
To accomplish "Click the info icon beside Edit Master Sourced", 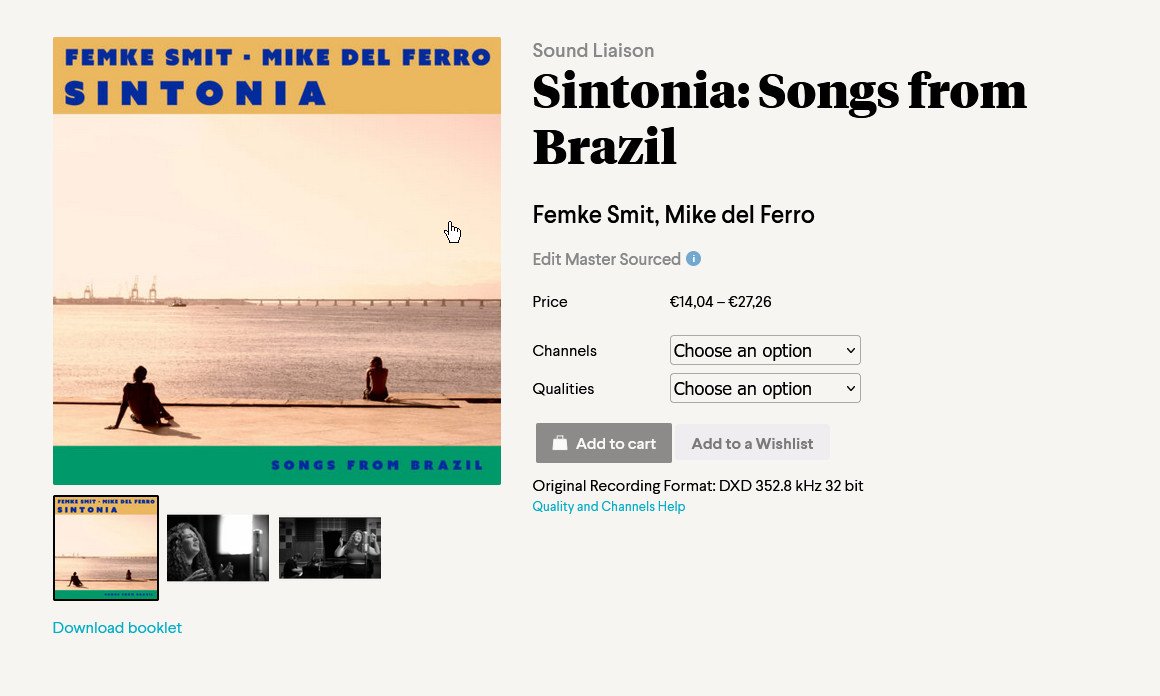I will coord(693,259).
